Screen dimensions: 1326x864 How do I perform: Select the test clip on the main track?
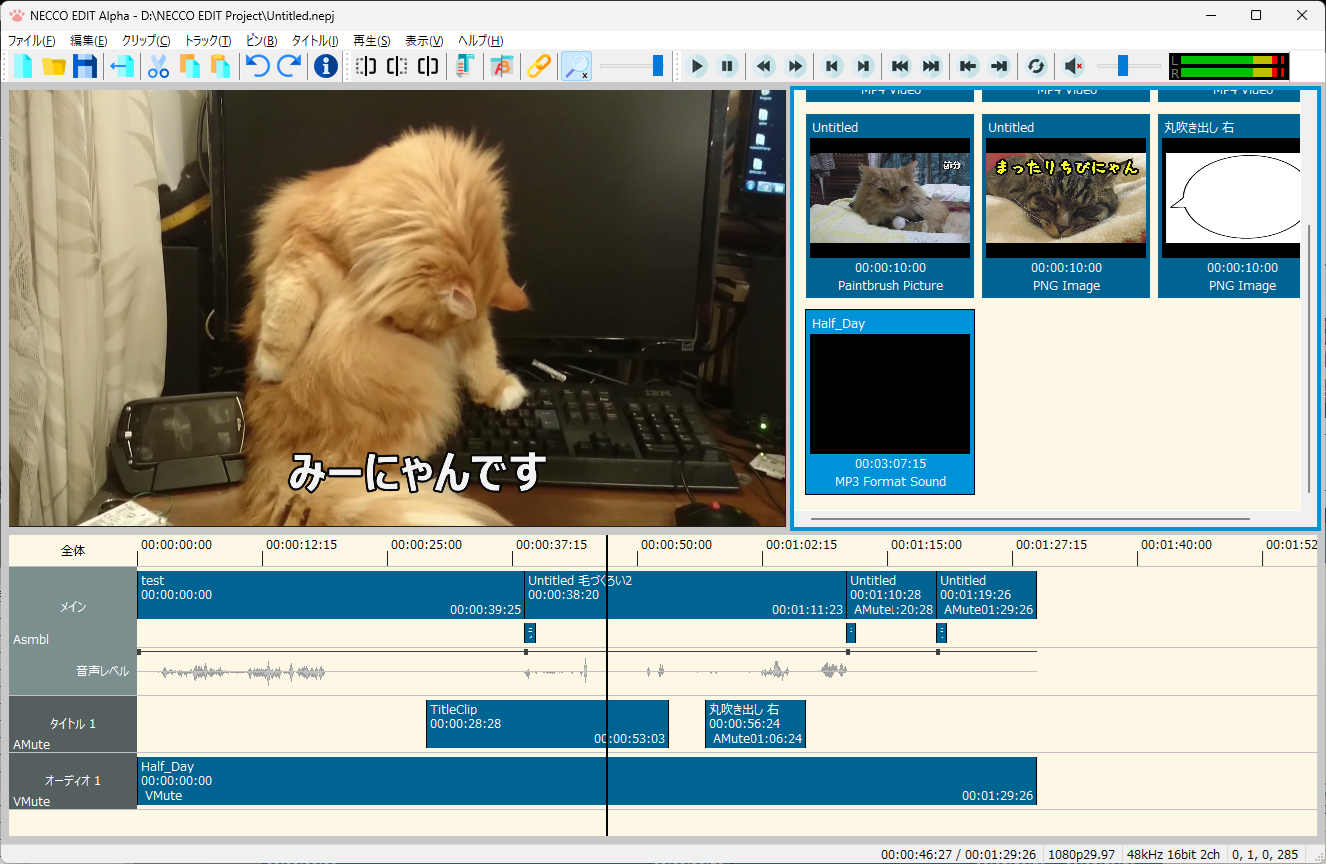[331, 595]
